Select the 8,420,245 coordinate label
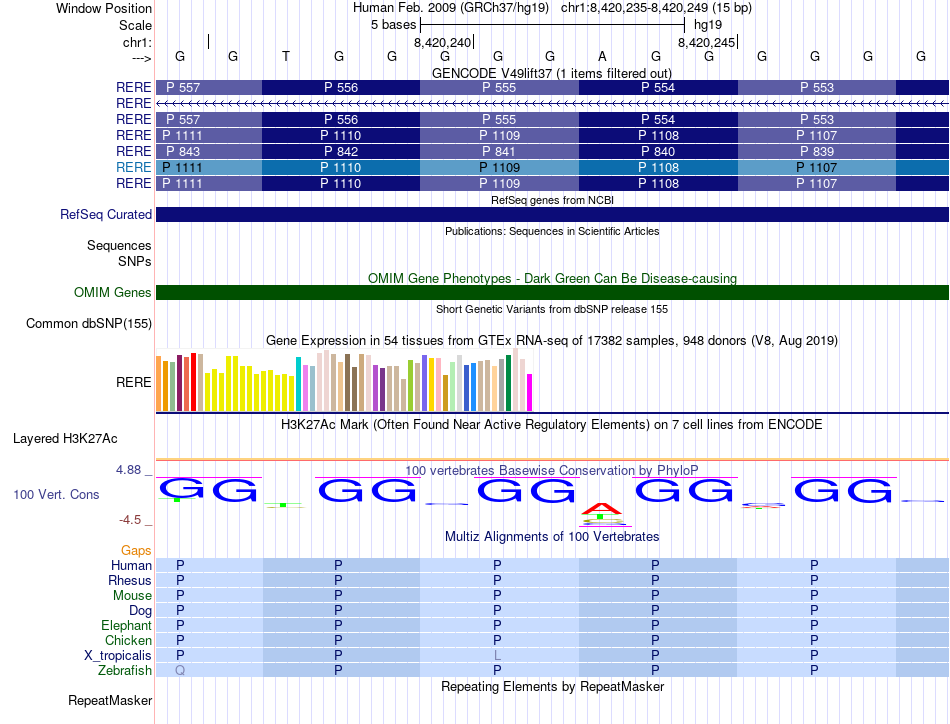The width and height of the screenshot is (950, 724). [x=706, y=42]
